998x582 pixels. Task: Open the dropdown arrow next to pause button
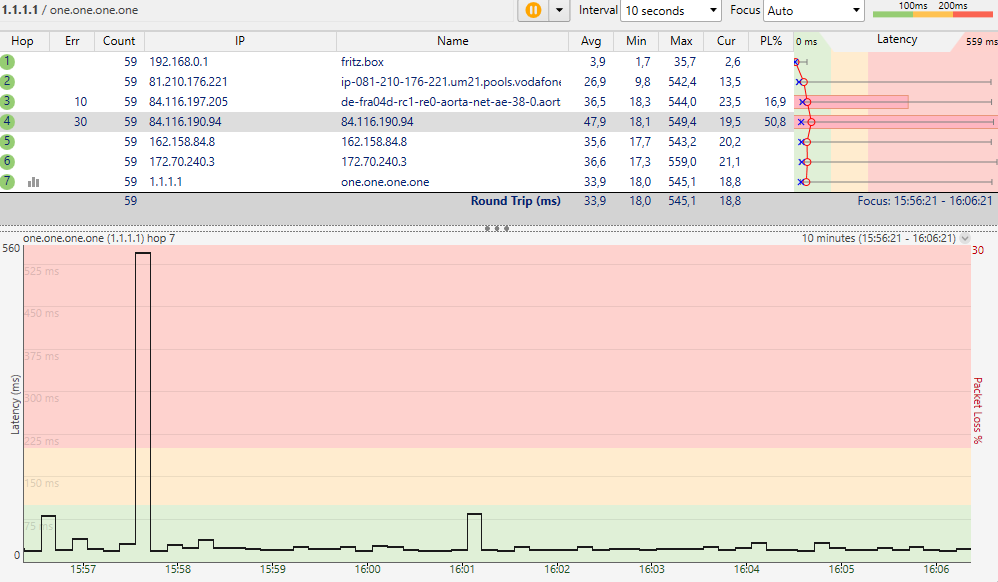[x=559, y=10]
